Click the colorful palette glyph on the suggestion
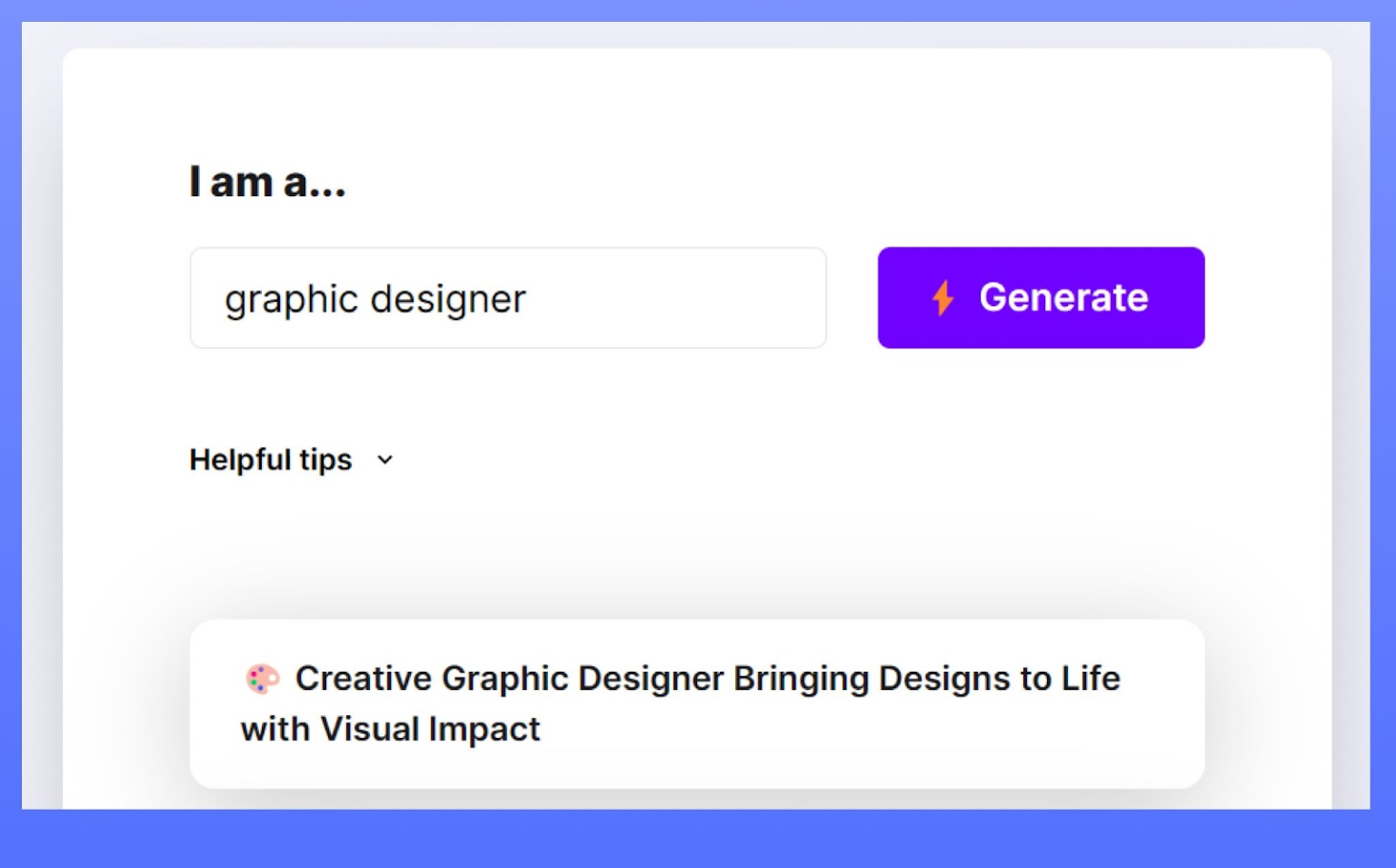Screen dimensions: 1396x868 262,676
